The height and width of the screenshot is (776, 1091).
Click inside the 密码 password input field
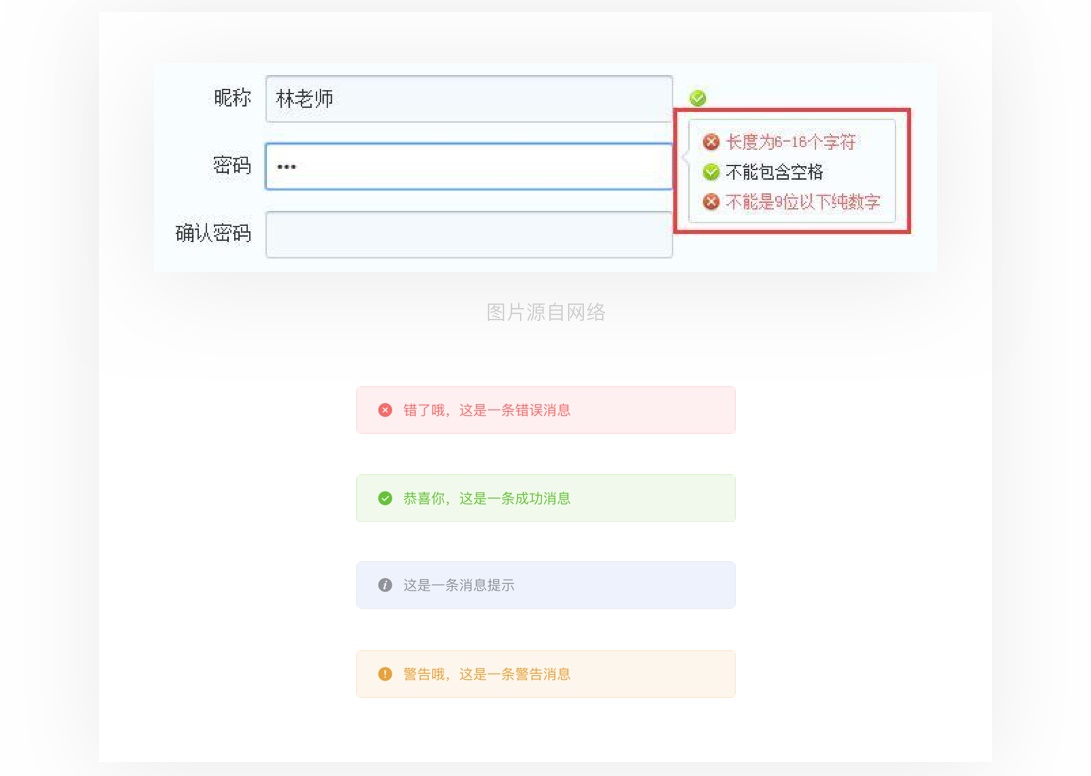click(x=468, y=166)
